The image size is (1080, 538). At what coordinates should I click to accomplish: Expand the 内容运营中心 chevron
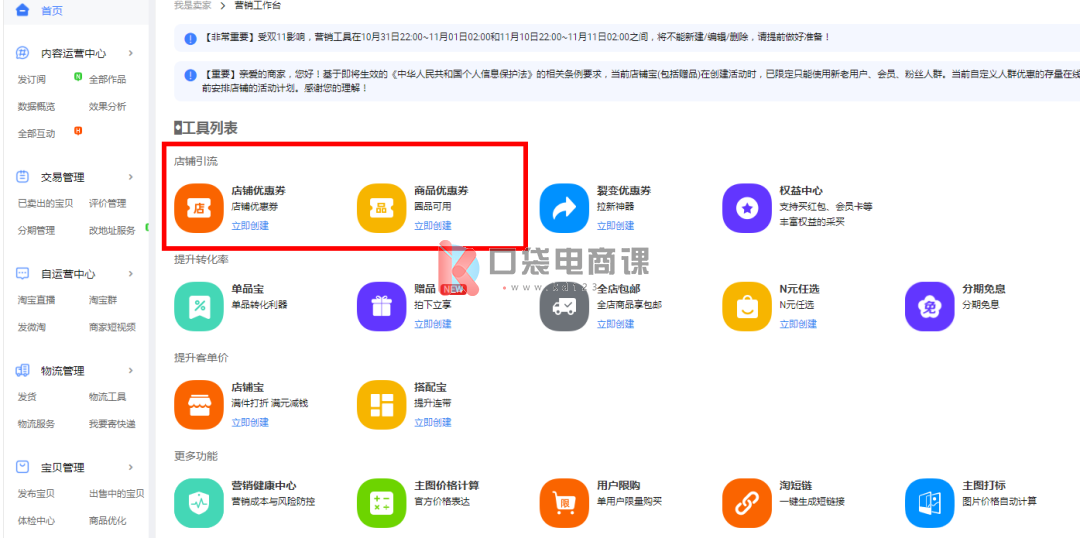[131, 53]
